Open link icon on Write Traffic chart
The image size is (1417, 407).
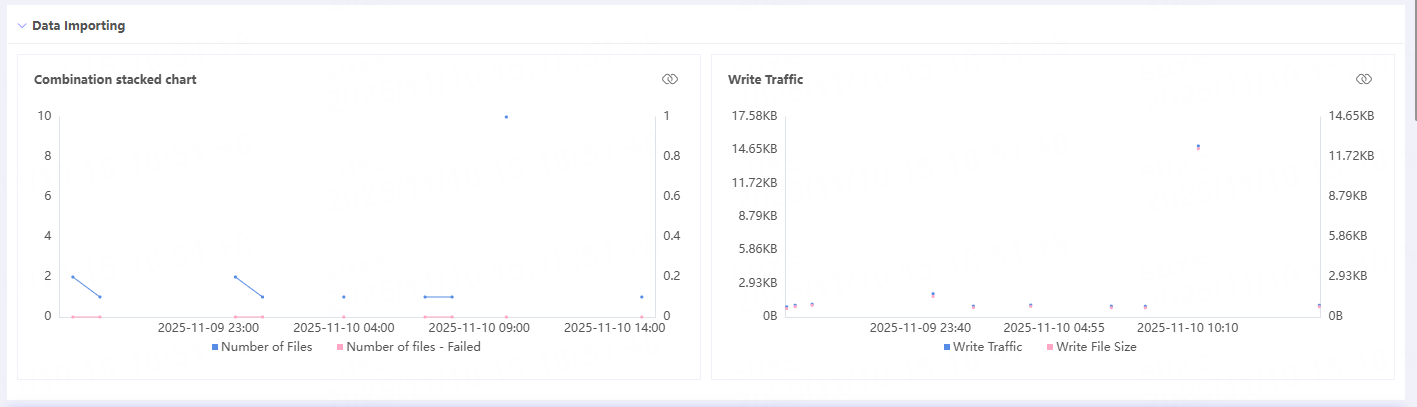1363,79
